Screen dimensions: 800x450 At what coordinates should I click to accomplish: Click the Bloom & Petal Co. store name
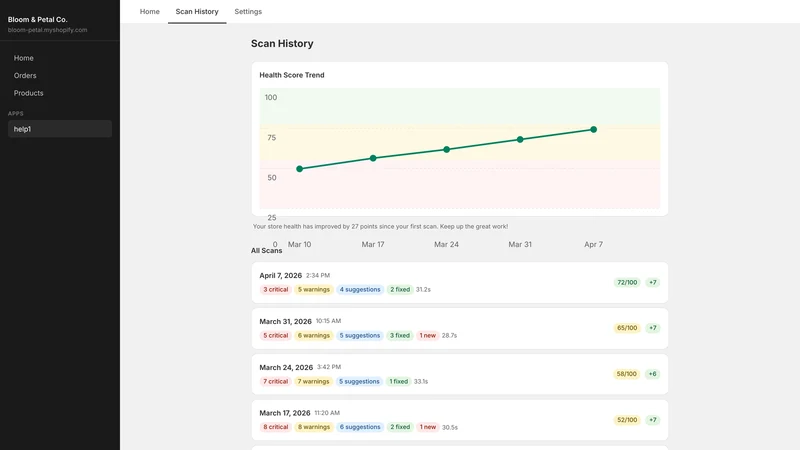click(x=37, y=19)
